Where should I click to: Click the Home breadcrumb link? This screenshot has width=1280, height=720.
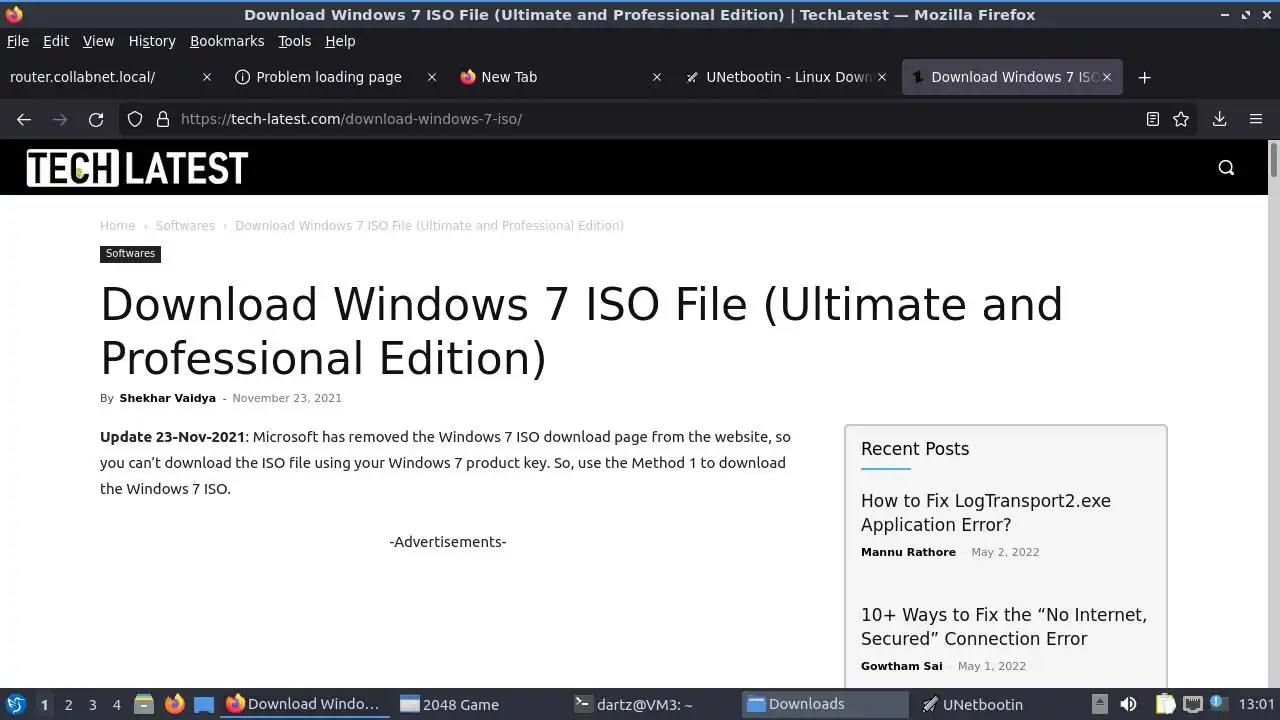point(117,225)
